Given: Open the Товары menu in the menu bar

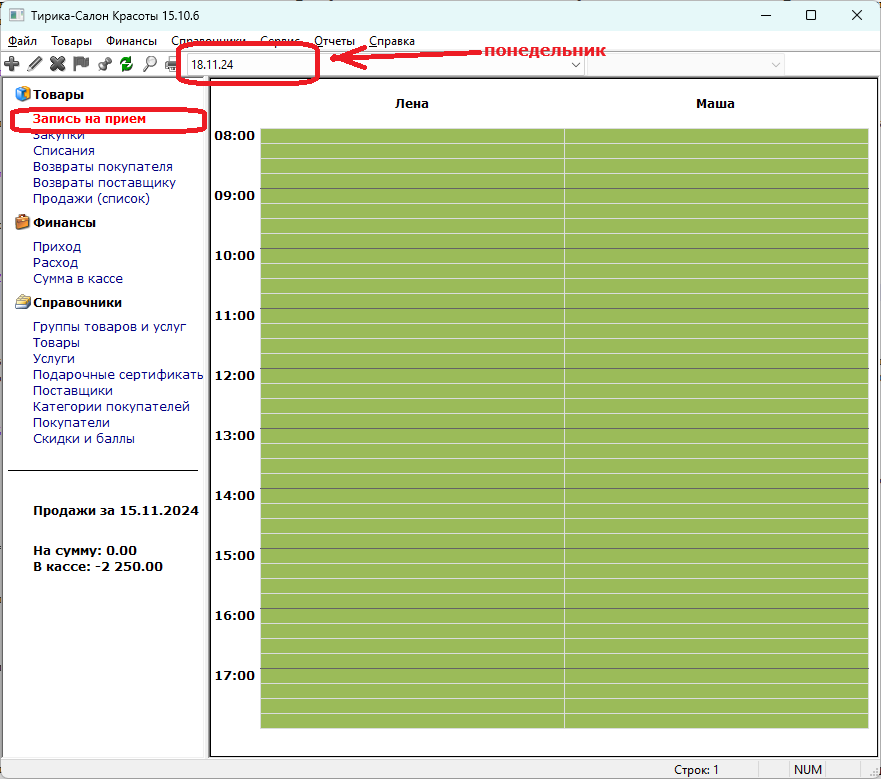Looking at the screenshot, I should [x=71, y=41].
